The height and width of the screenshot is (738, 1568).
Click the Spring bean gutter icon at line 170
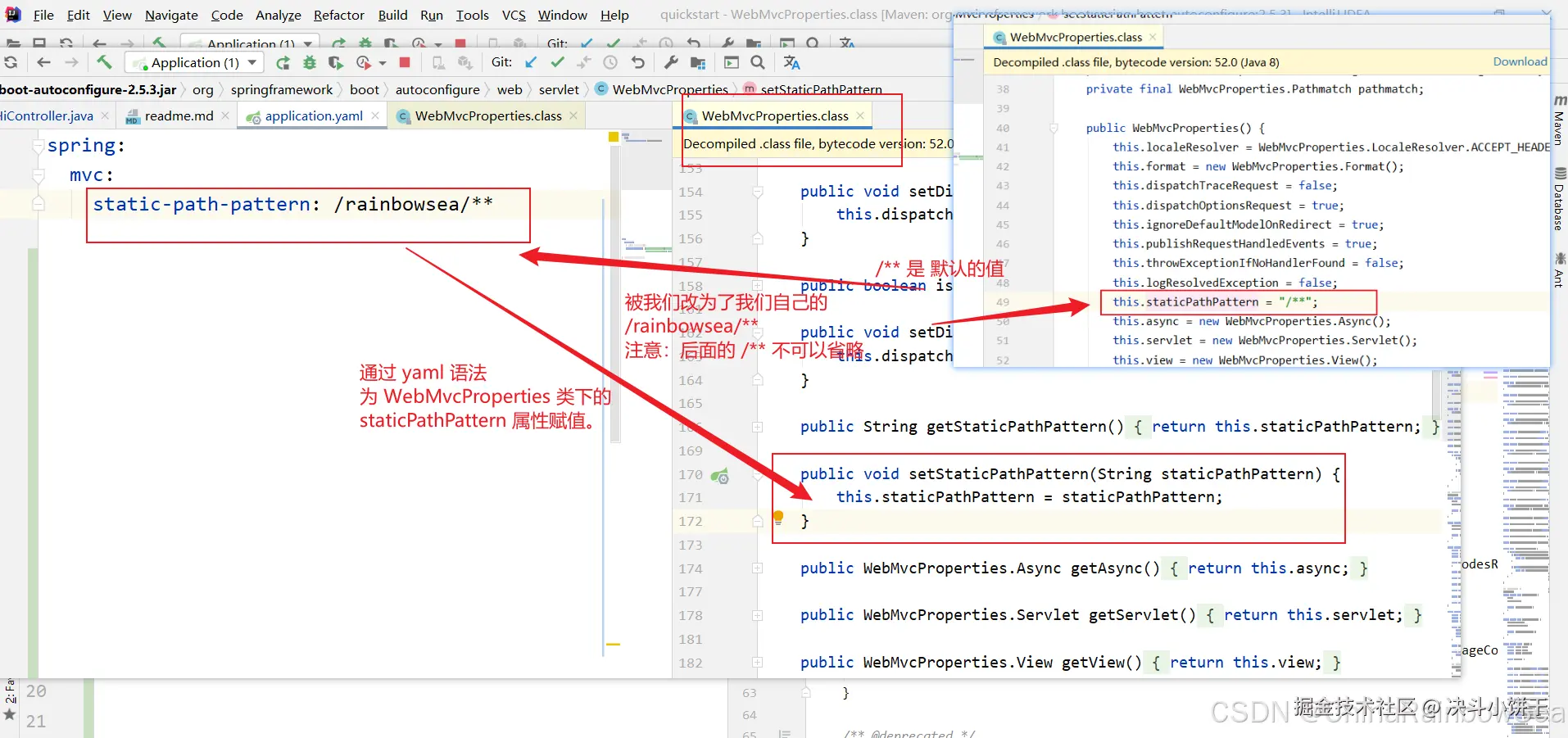click(x=719, y=475)
